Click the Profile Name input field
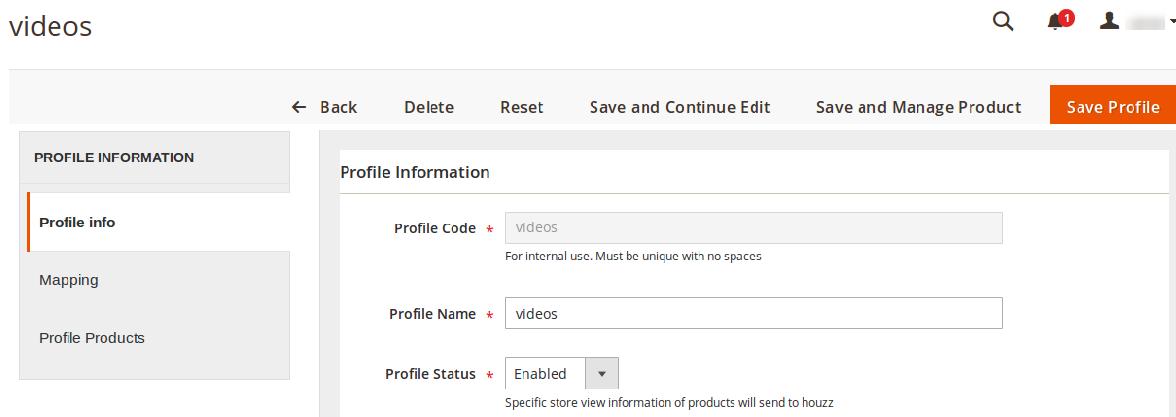Screen dimensions: 1176x417 tap(753, 313)
